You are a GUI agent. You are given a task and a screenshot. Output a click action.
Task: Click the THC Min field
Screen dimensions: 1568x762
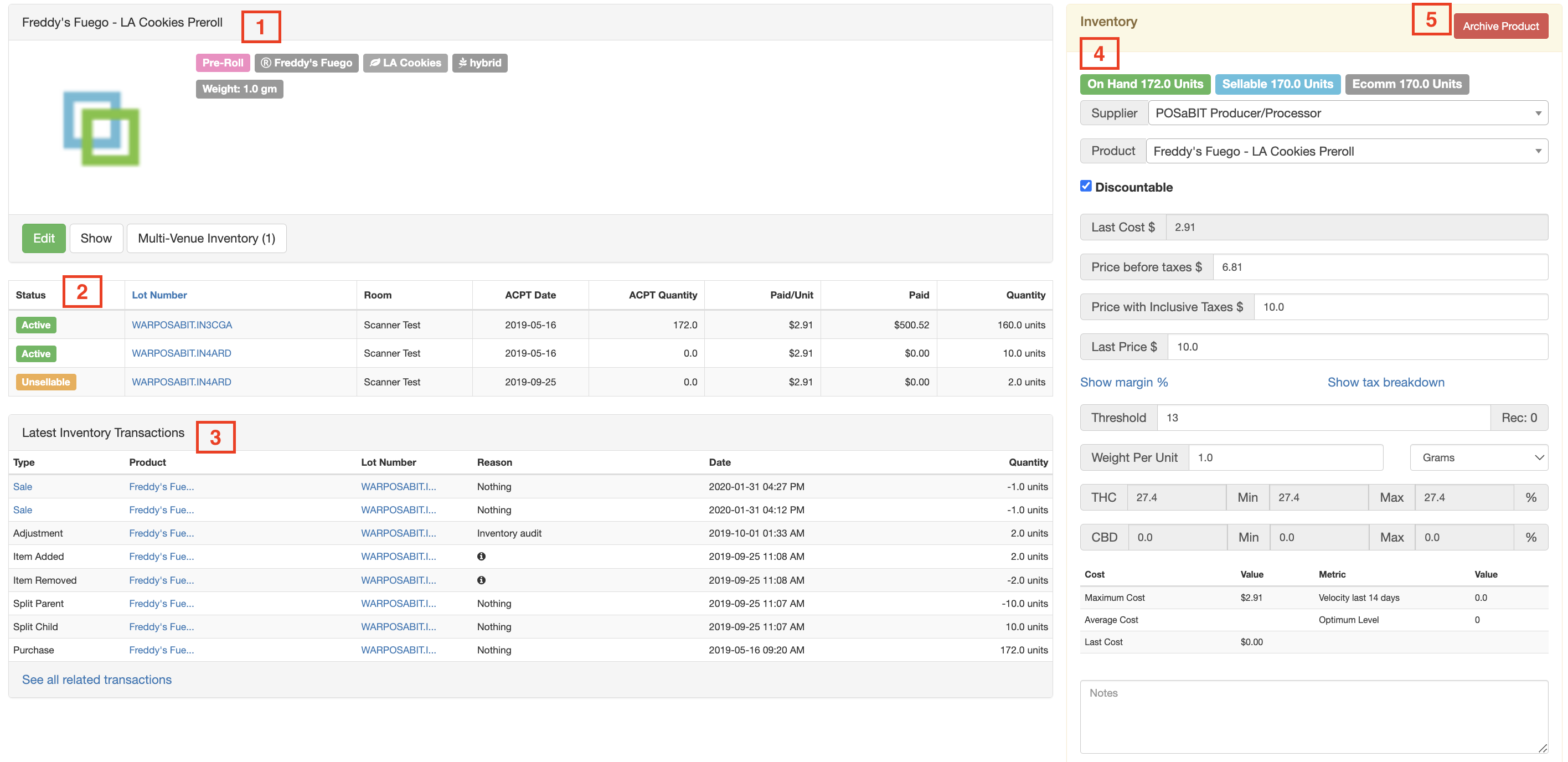pyautogui.click(x=1318, y=497)
